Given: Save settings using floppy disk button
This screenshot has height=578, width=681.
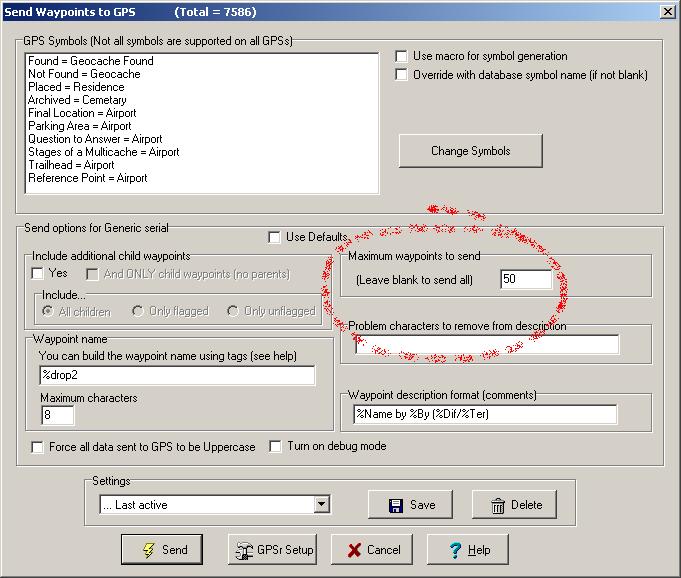Looking at the screenshot, I should tap(411, 505).
